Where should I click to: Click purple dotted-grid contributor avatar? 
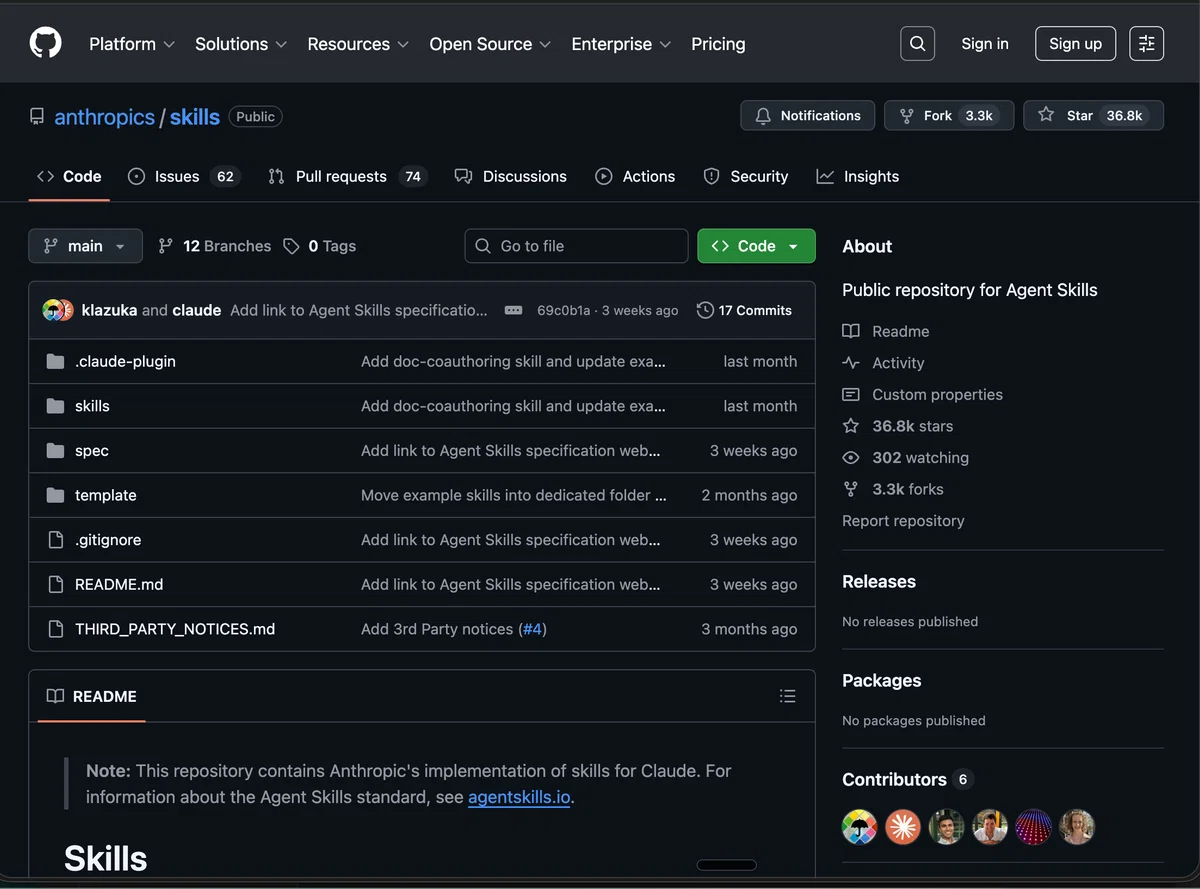coord(1034,827)
